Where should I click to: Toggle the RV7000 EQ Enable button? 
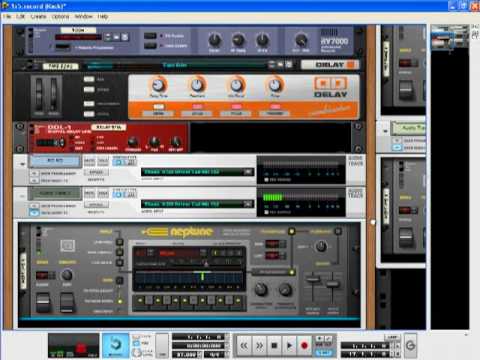pyautogui.click(x=150, y=36)
